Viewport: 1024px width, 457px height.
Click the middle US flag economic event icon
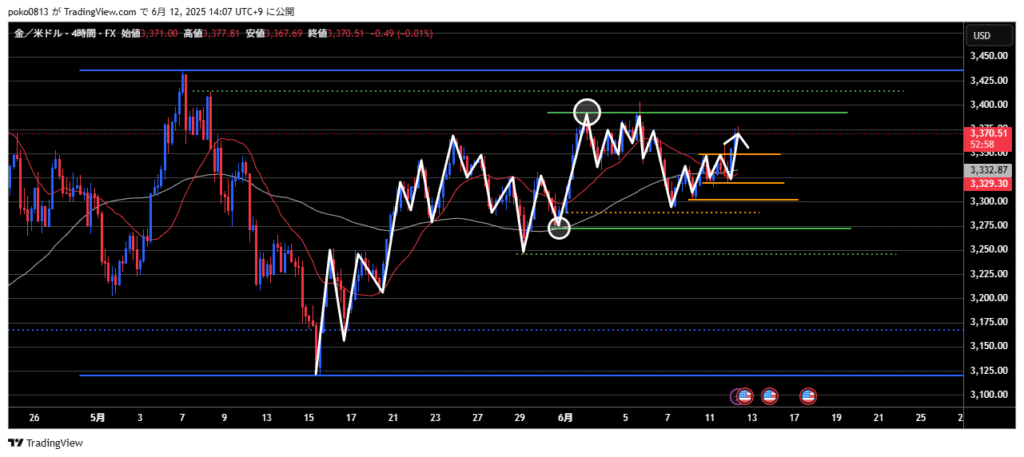coord(770,396)
